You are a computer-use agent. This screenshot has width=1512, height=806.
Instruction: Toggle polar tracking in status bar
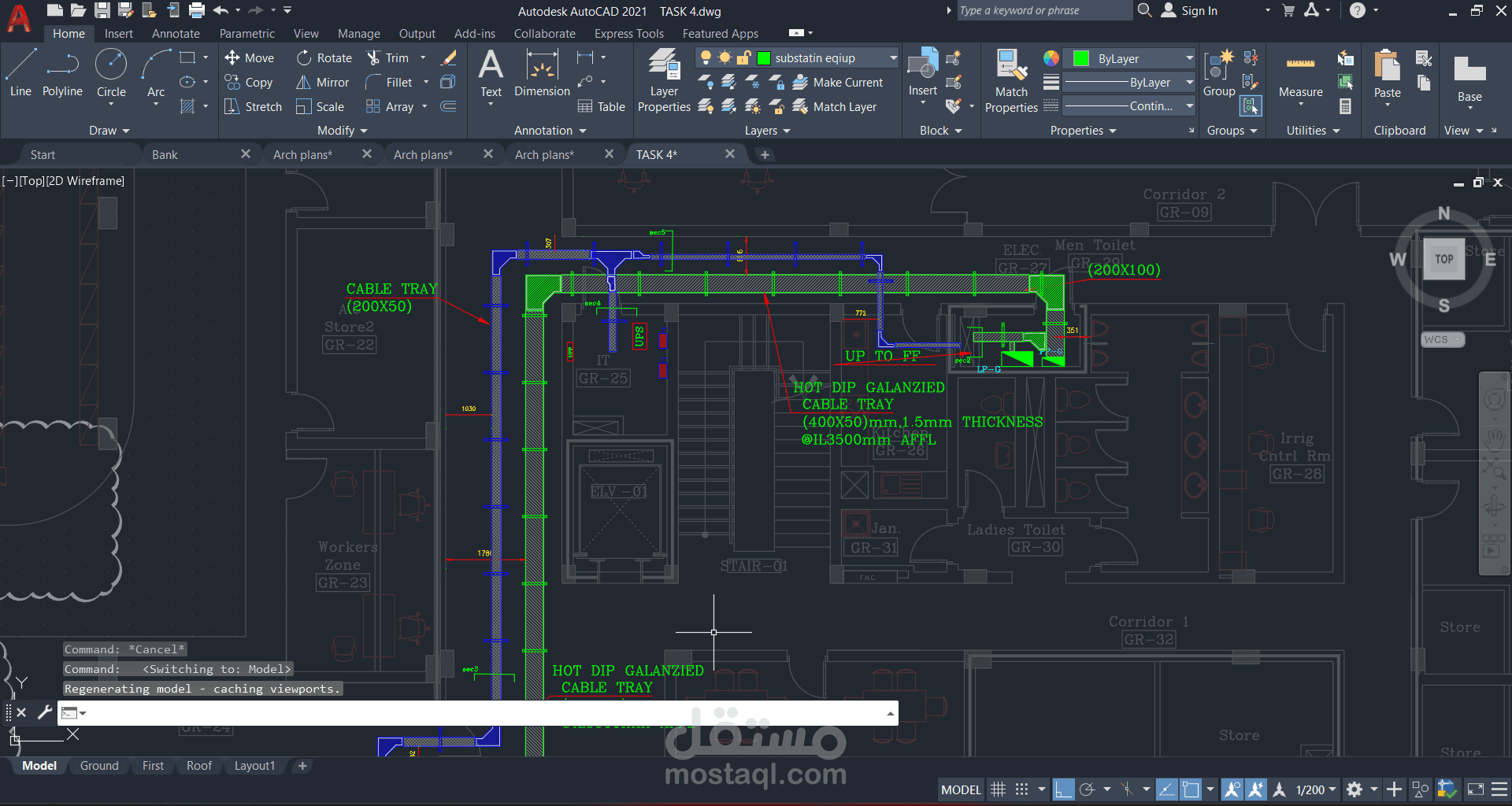1088,789
